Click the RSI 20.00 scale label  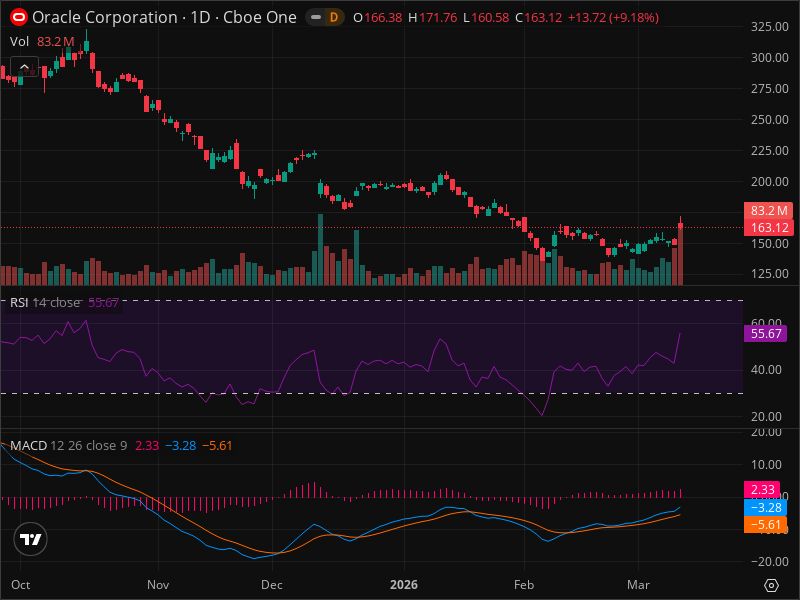[766, 417]
